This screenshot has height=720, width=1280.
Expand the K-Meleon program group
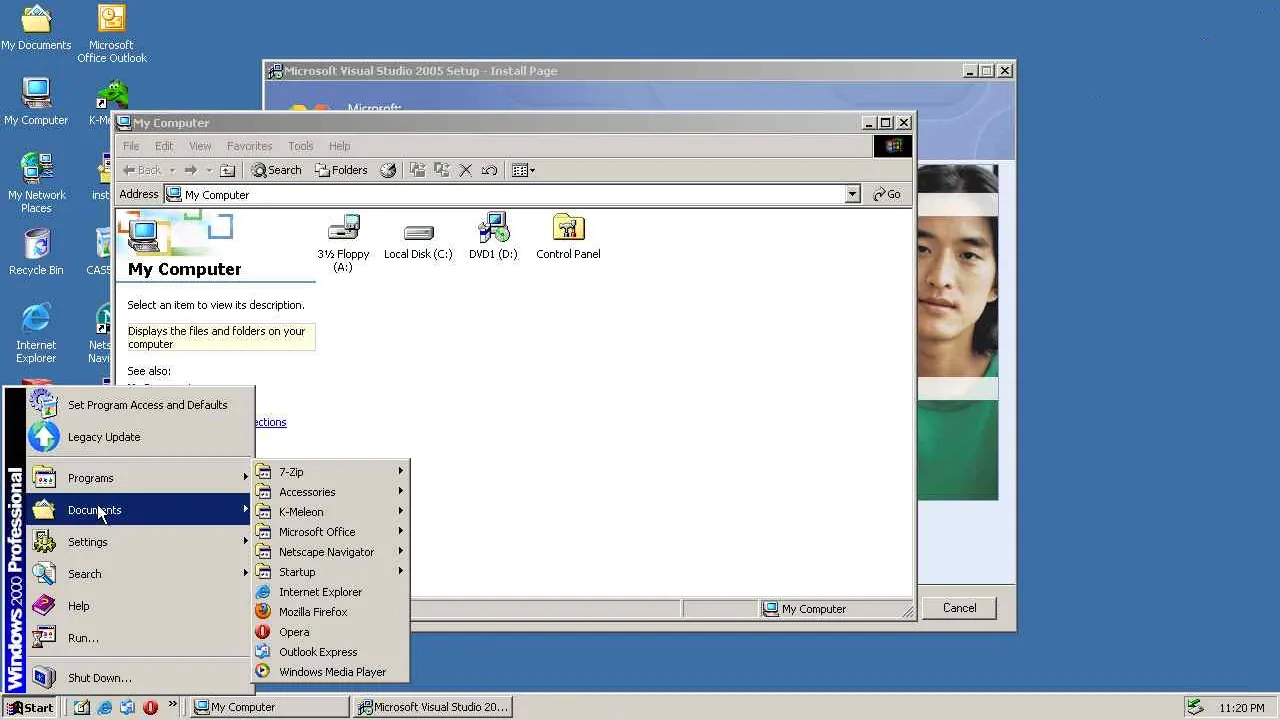pyautogui.click(x=331, y=512)
